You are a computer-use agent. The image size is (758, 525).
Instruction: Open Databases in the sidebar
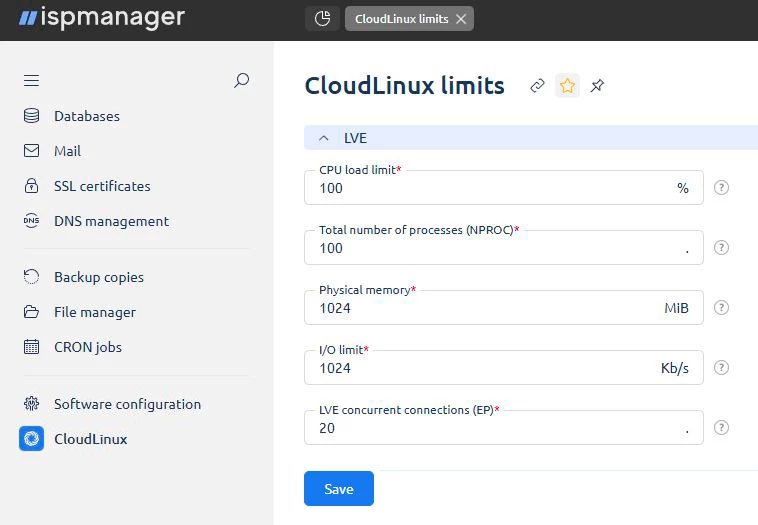86,116
